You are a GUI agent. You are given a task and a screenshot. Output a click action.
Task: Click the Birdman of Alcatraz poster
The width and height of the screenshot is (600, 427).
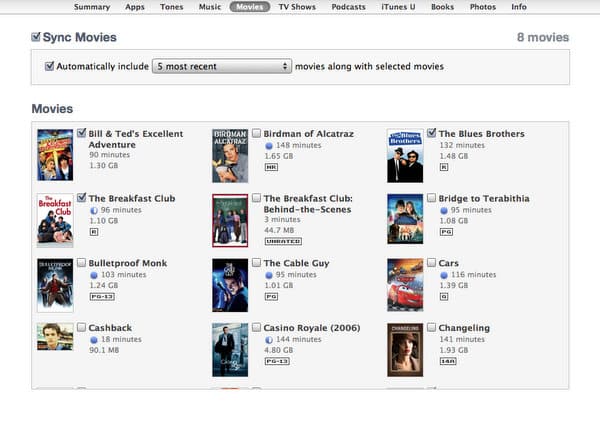[x=230, y=156]
